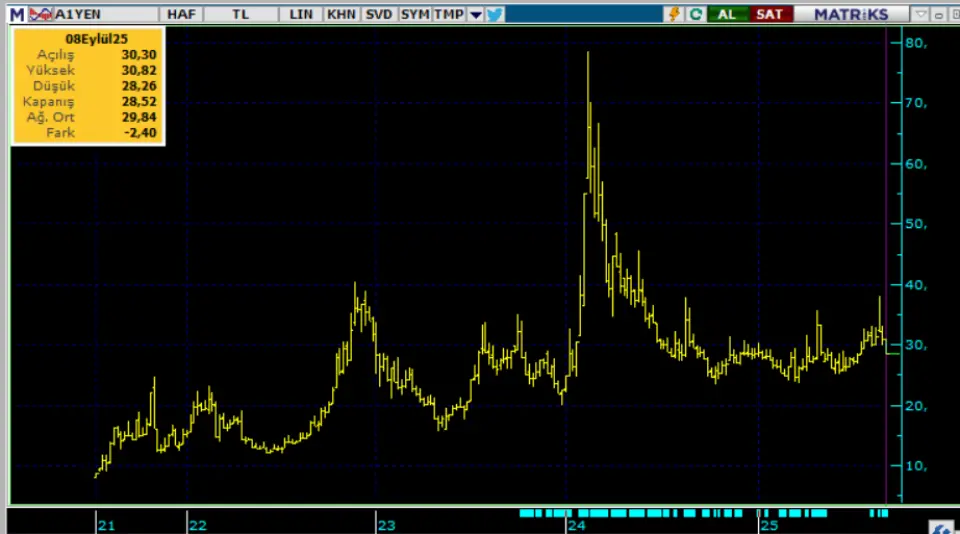The image size is (960, 534).
Task: Open the TL currency selector
Action: coord(241,14)
